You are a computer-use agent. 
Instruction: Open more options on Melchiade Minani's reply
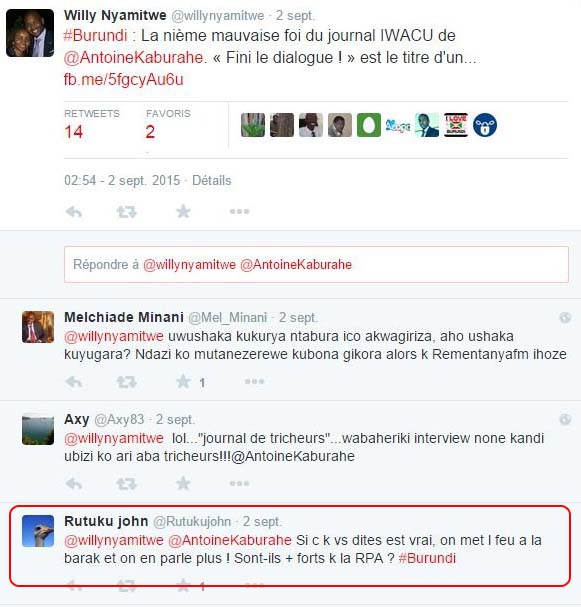pos(254,382)
